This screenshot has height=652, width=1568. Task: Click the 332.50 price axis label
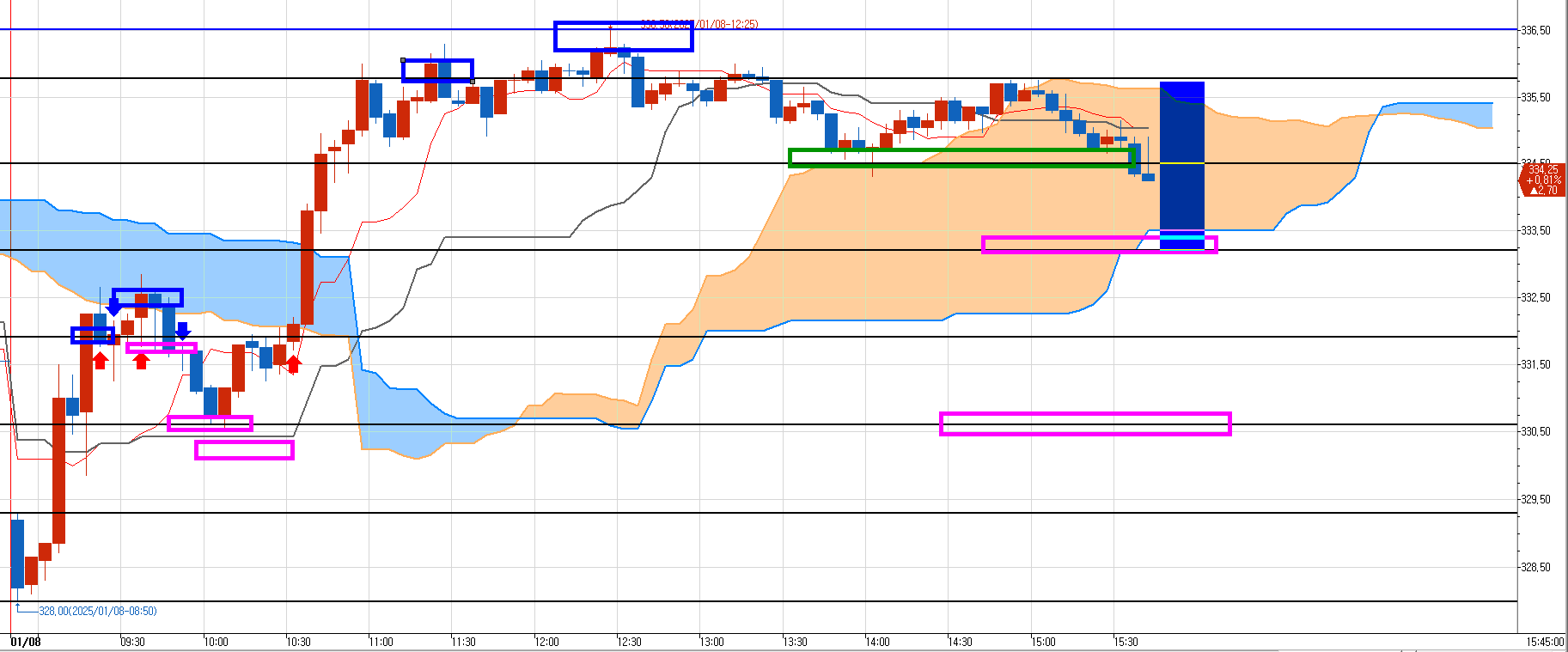pyautogui.click(x=1536, y=297)
